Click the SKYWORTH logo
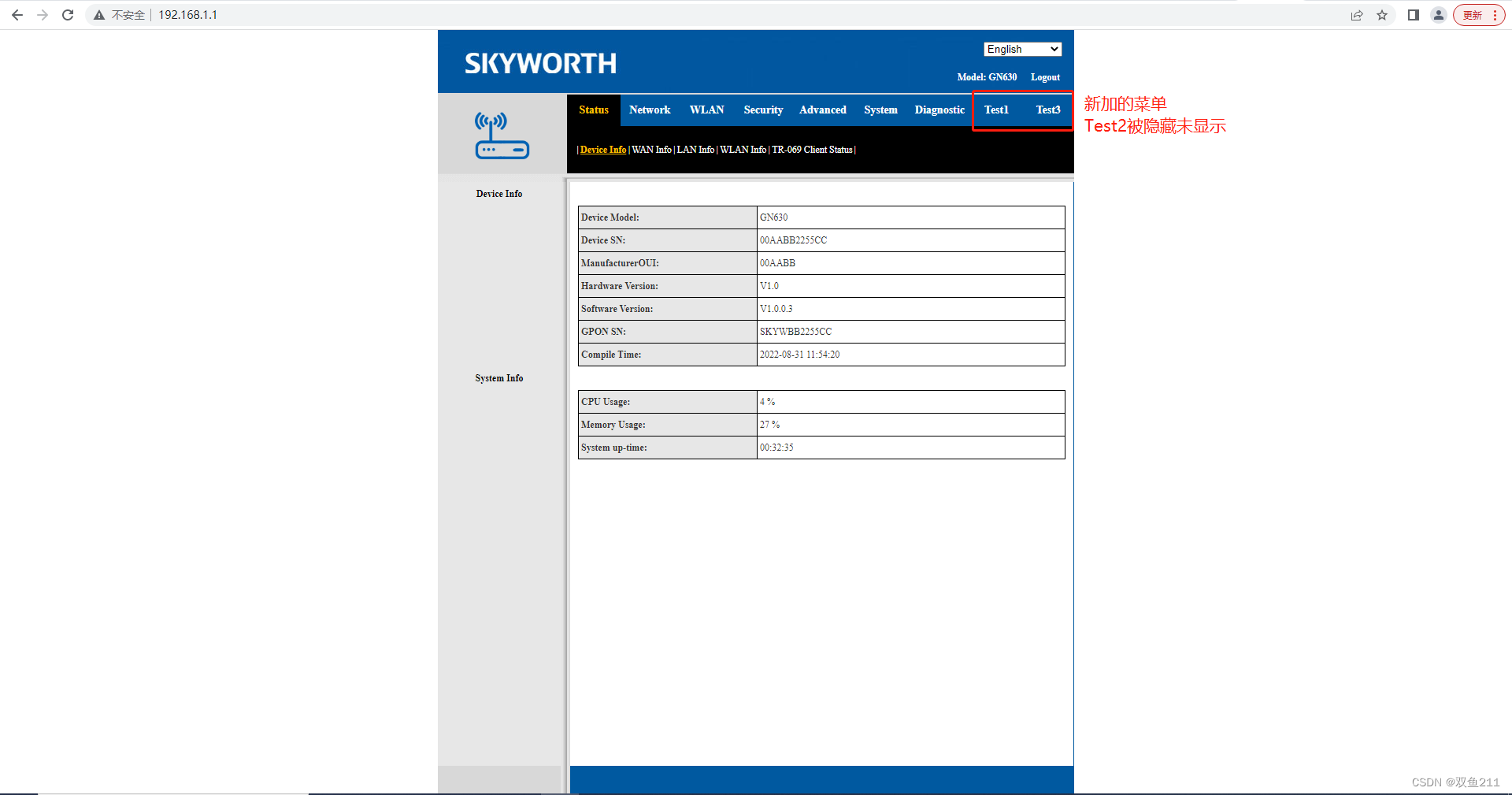The height and width of the screenshot is (795, 1512). click(540, 64)
